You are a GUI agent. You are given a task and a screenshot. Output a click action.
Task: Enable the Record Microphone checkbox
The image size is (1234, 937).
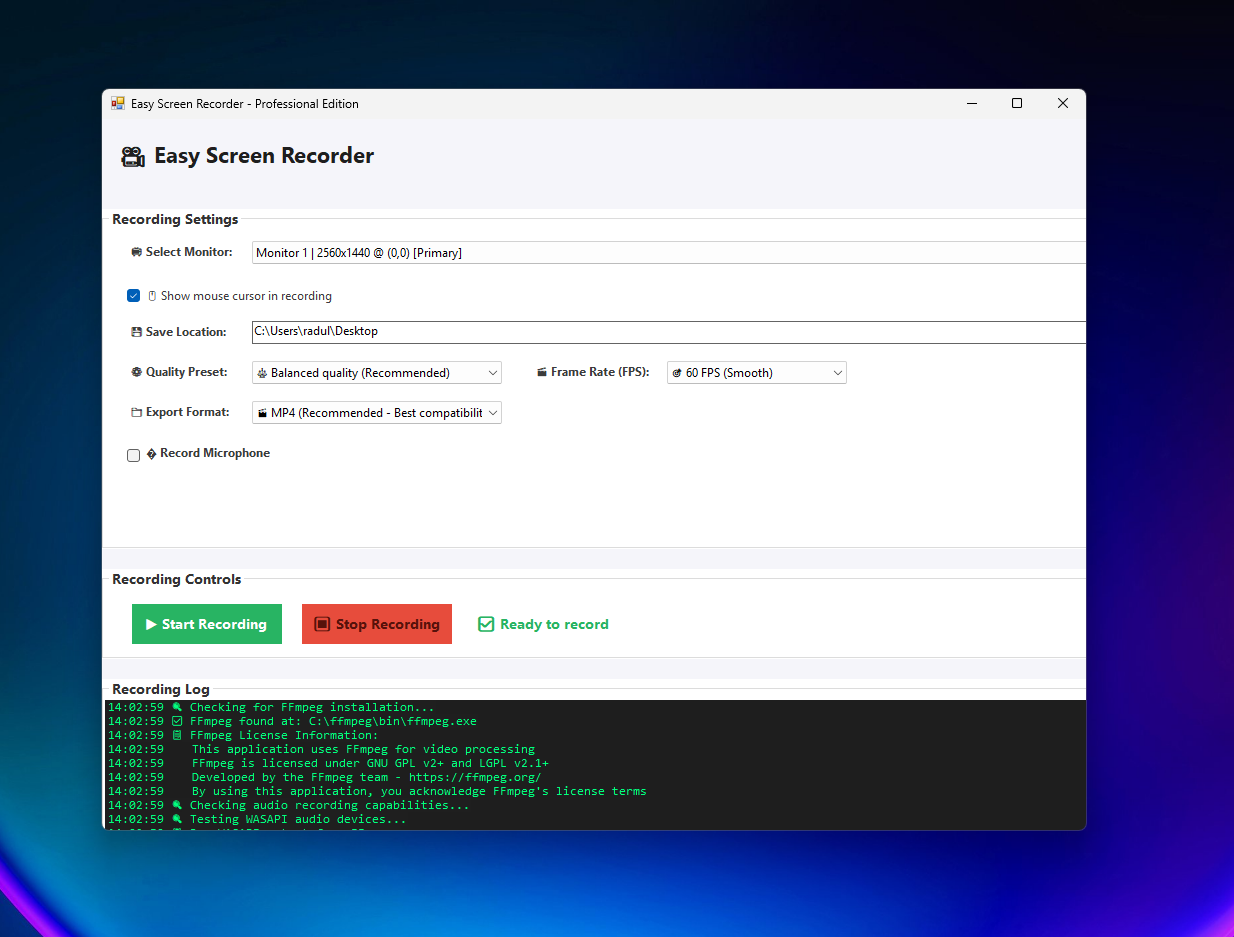point(133,455)
